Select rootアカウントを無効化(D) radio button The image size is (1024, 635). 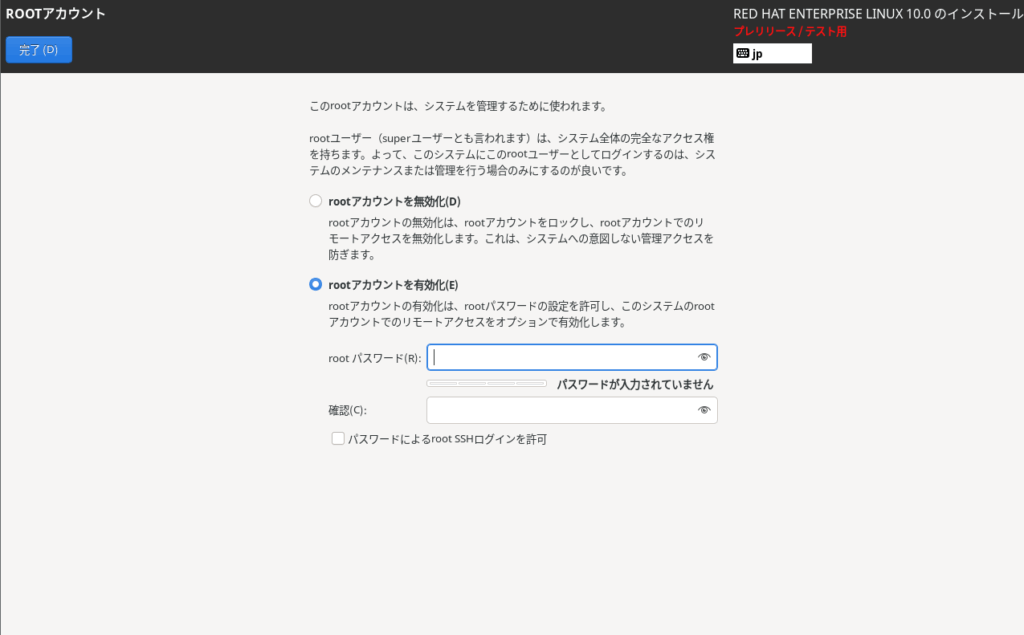click(316, 201)
